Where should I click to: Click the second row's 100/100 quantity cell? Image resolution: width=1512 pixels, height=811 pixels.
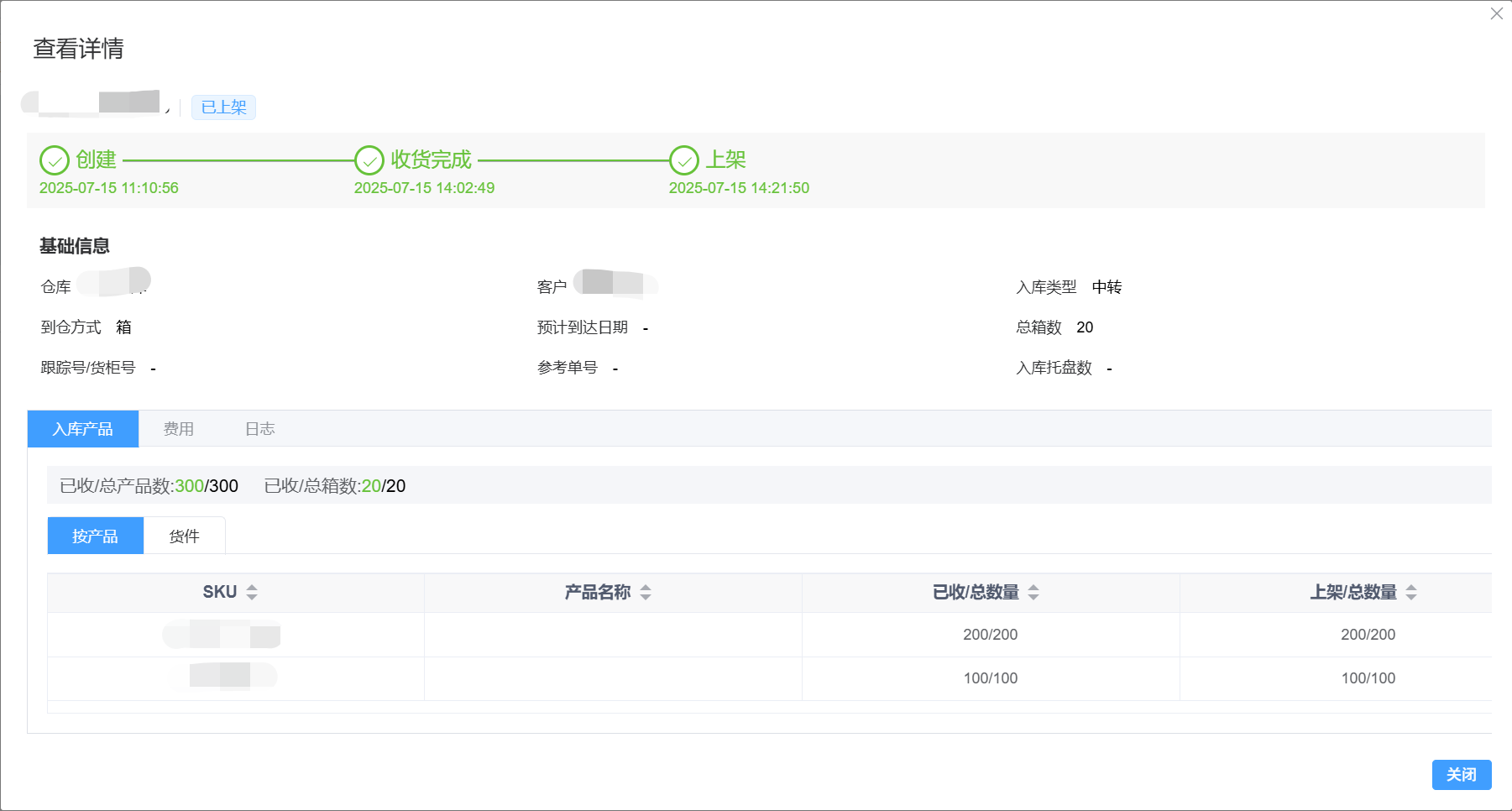coord(991,678)
